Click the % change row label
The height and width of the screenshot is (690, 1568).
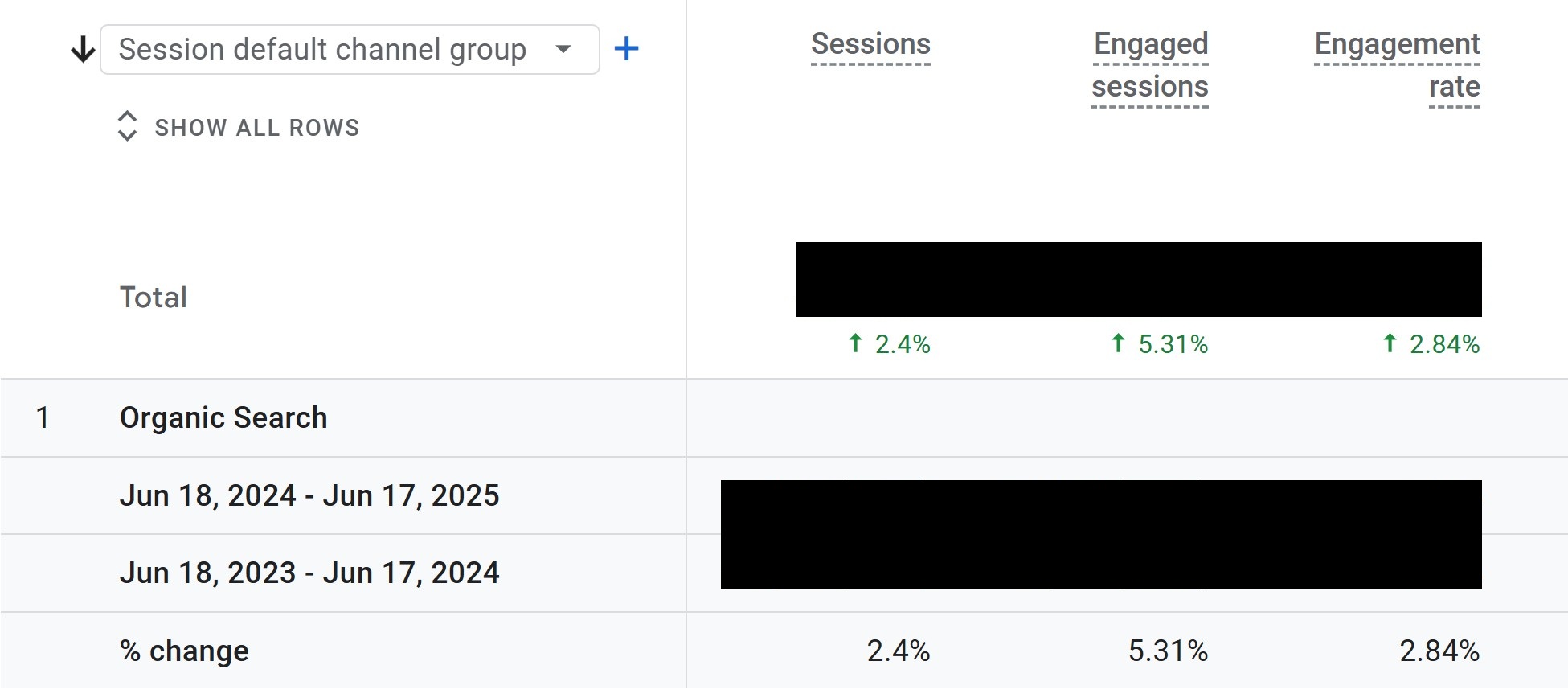[184, 651]
